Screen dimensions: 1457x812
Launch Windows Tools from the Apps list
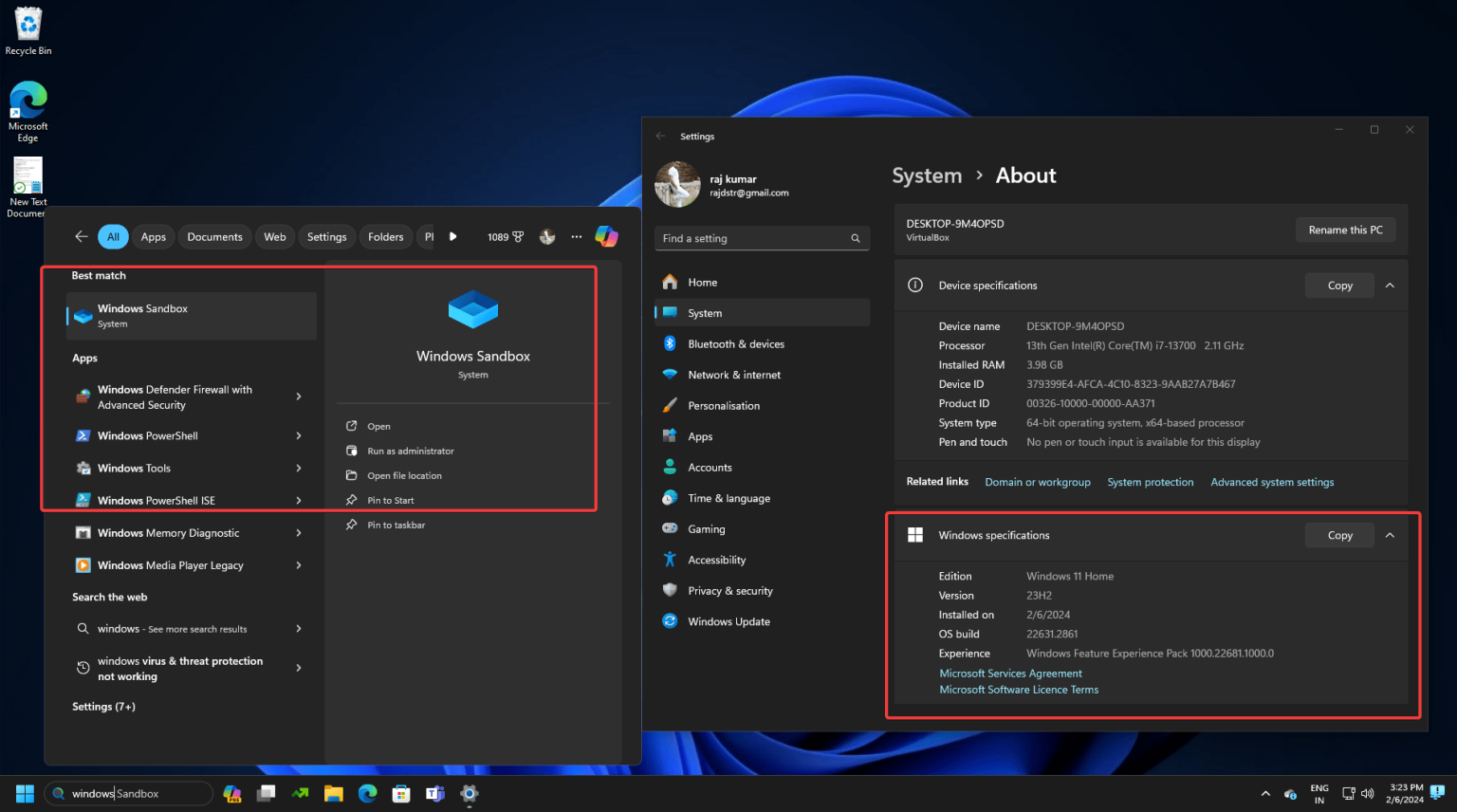133,468
